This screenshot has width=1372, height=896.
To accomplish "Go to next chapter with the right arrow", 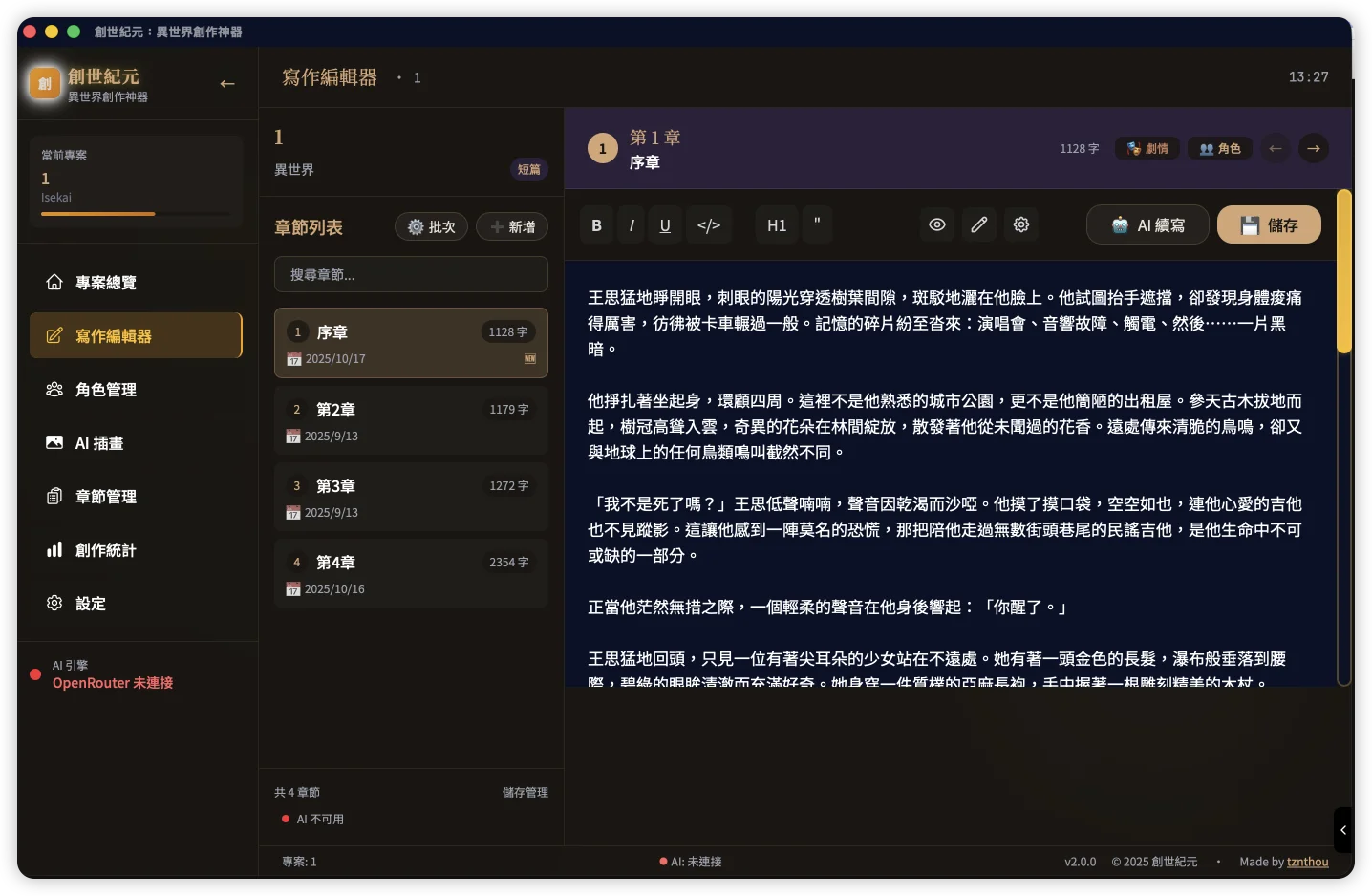I will [x=1313, y=148].
